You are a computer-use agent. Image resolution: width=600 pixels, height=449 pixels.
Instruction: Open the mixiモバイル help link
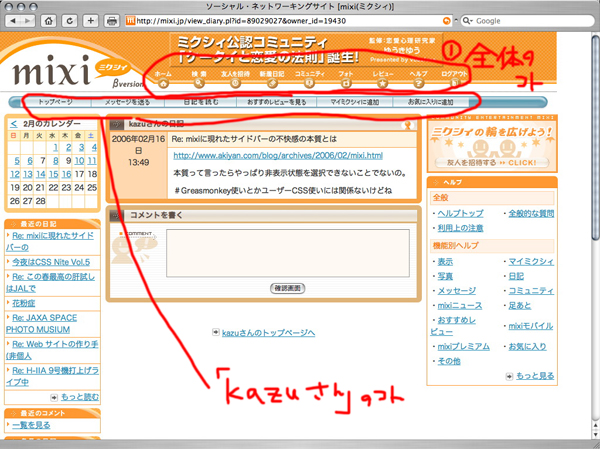click(531, 326)
